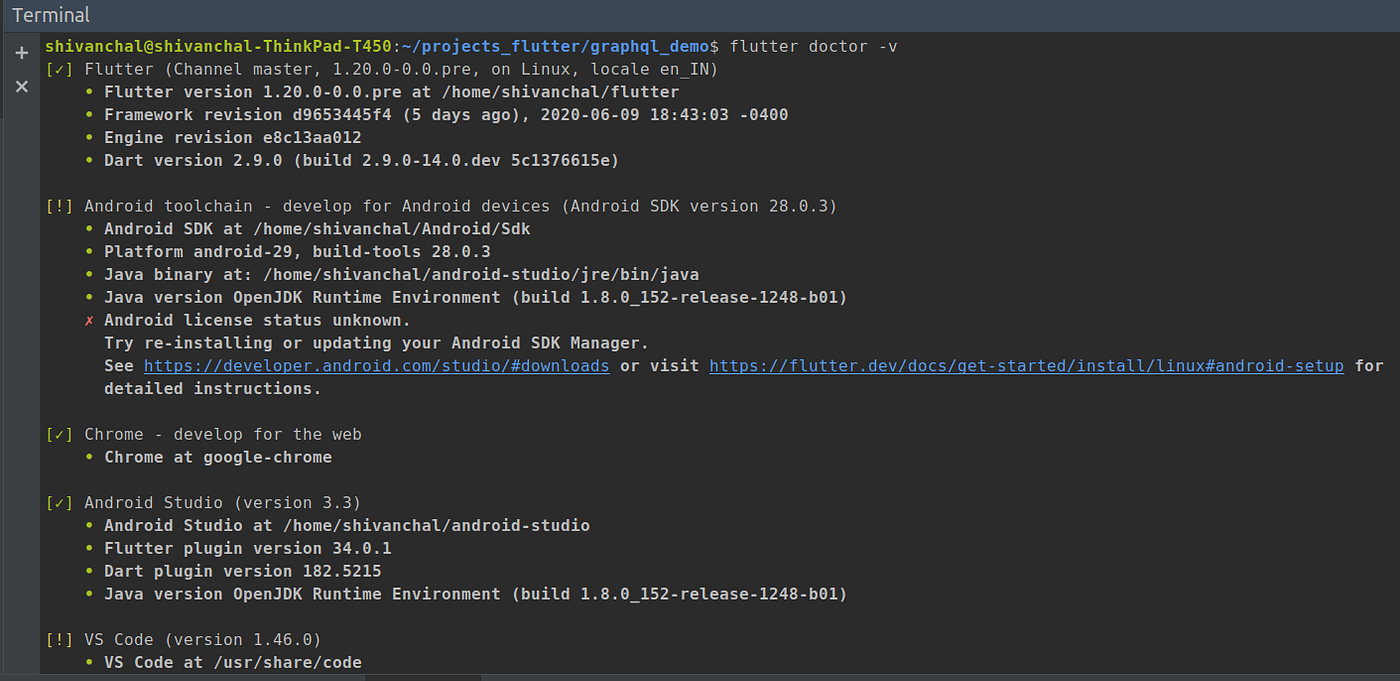
Task: Click the shivanchal@shivanchal-ThinkPad-T450 username text
Action: click(x=219, y=47)
